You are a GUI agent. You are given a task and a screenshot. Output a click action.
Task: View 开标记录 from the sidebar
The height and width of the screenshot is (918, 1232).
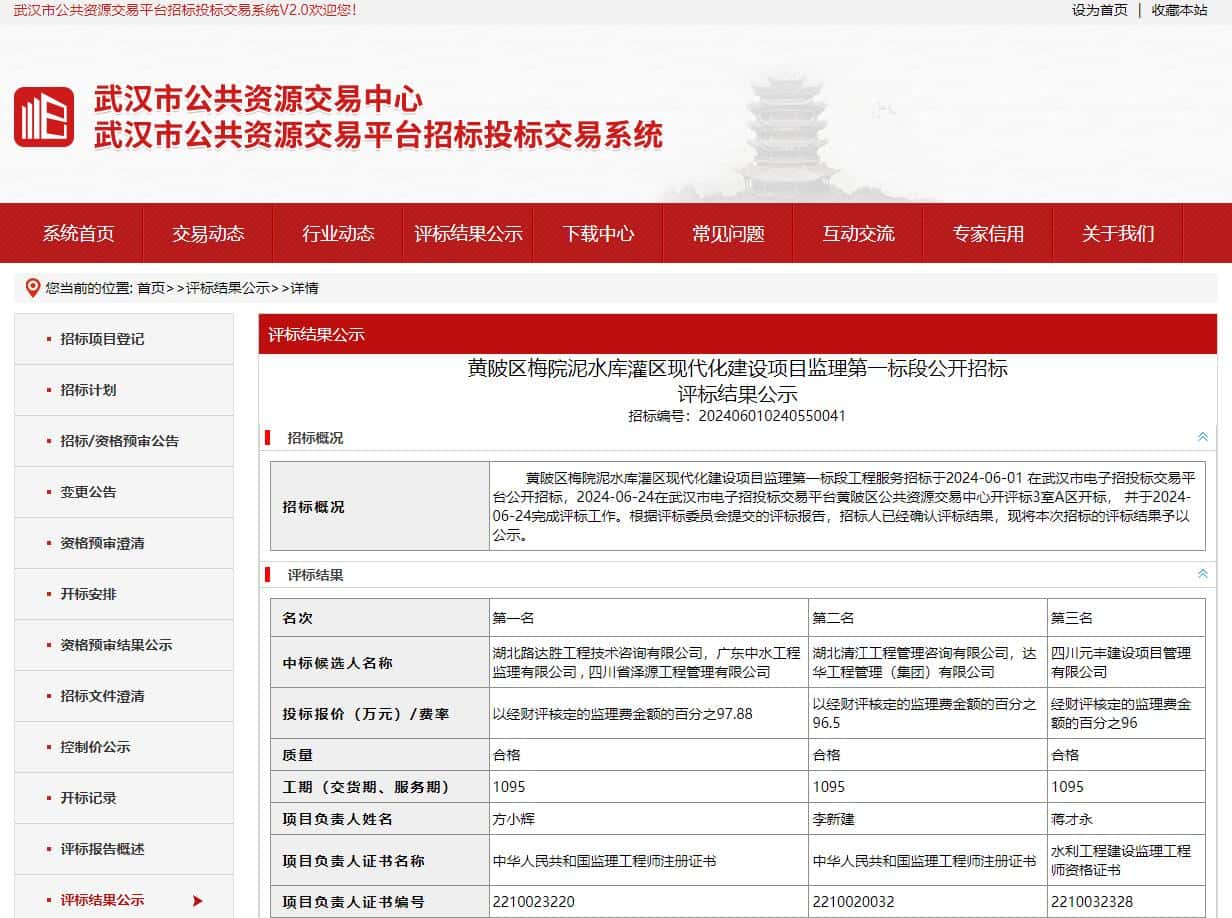(x=88, y=798)
